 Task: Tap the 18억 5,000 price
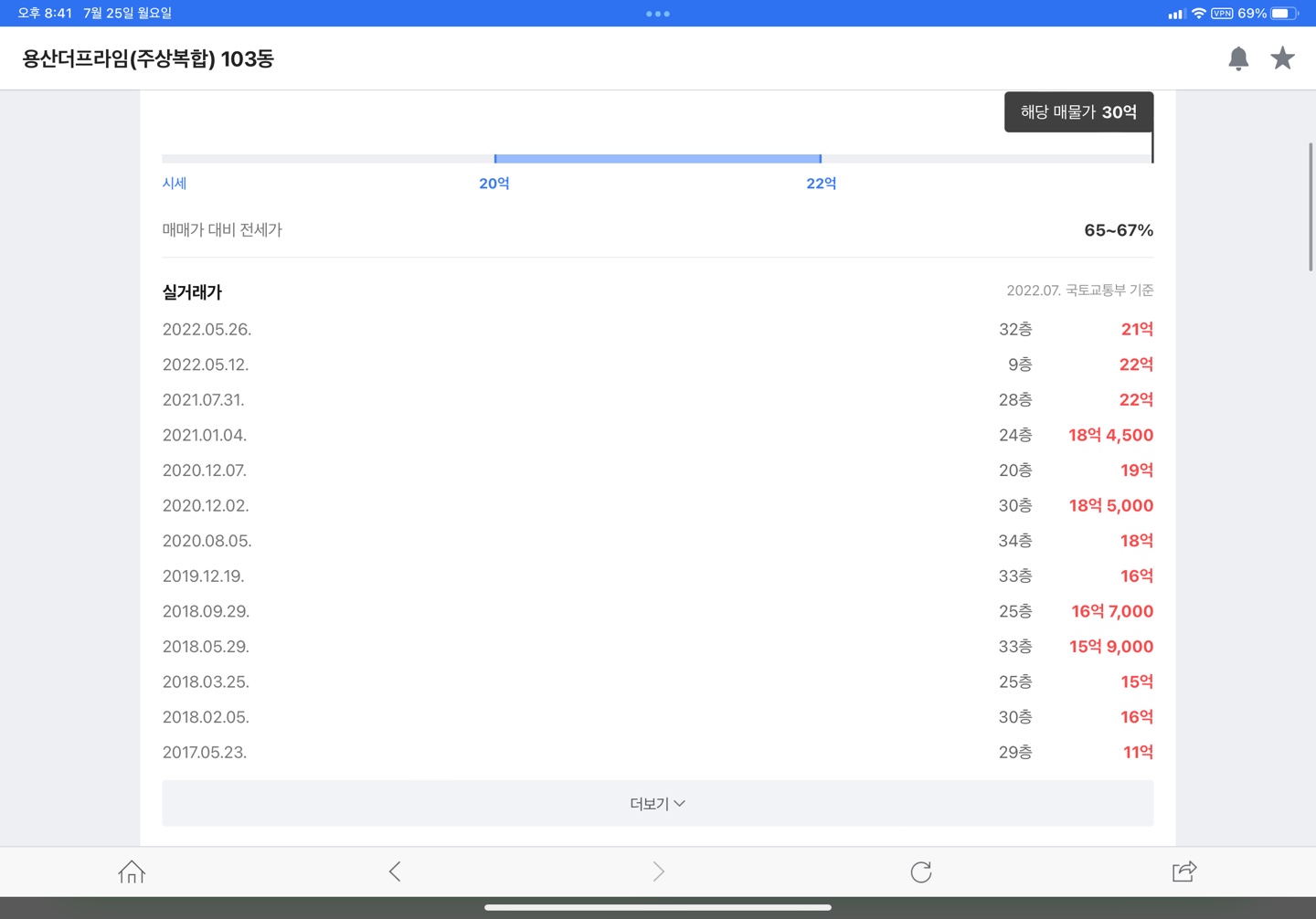tap(1111, 505)
